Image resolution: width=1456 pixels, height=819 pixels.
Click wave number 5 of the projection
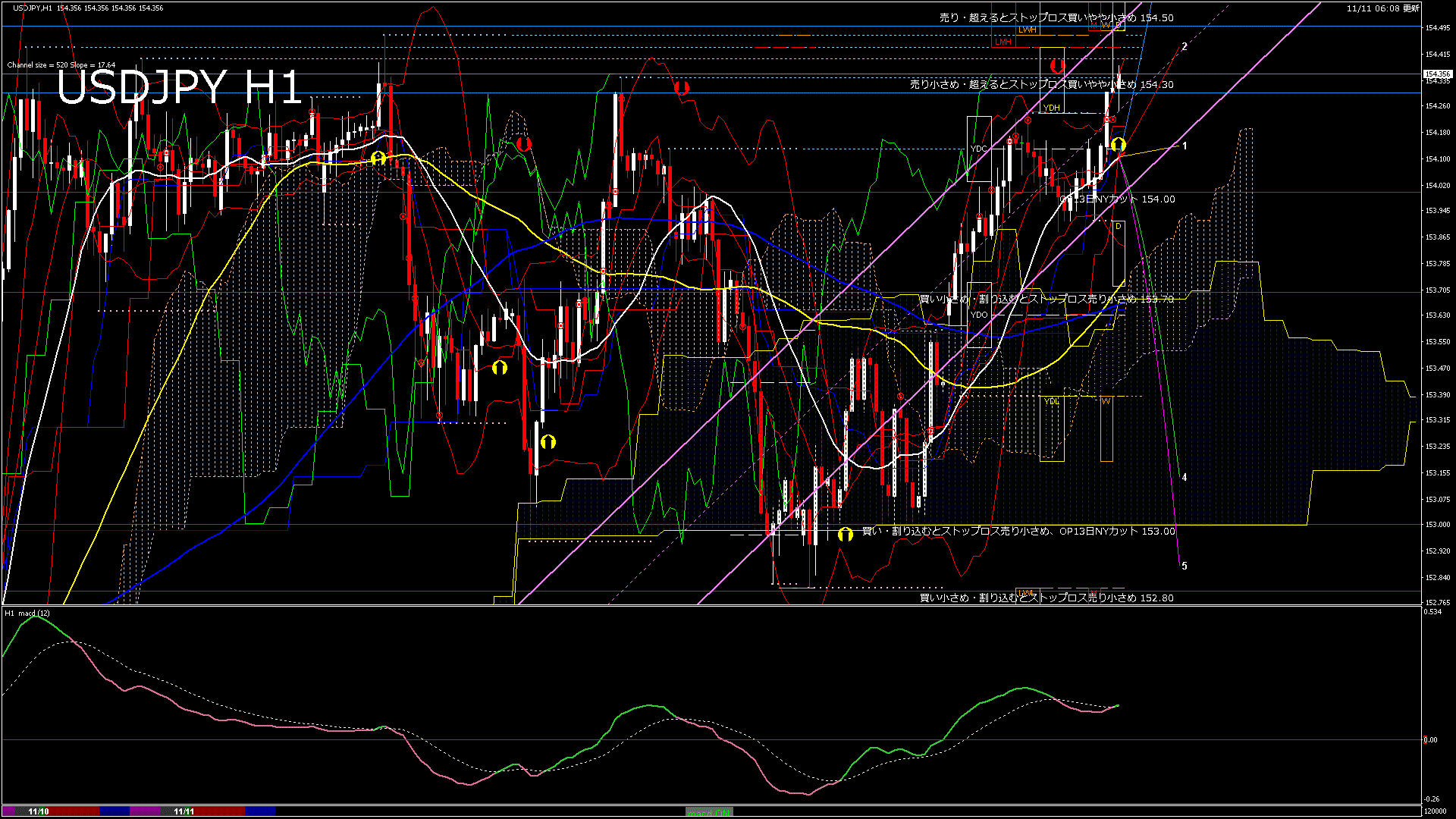point(1185,566)
